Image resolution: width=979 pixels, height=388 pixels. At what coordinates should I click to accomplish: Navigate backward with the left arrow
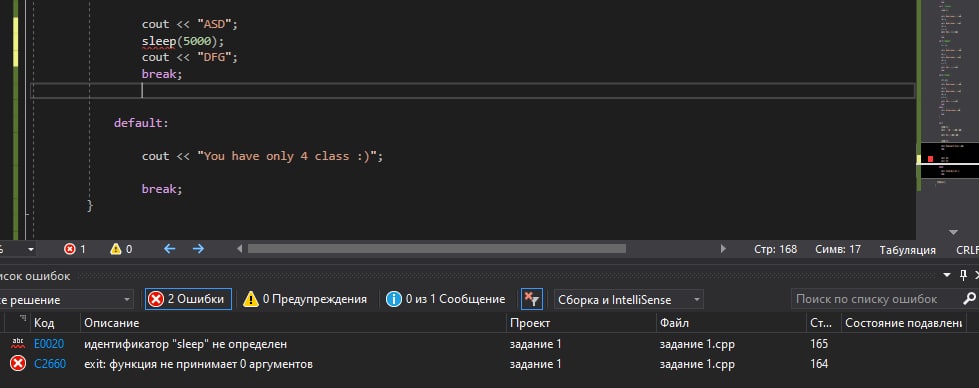[169, 249]
